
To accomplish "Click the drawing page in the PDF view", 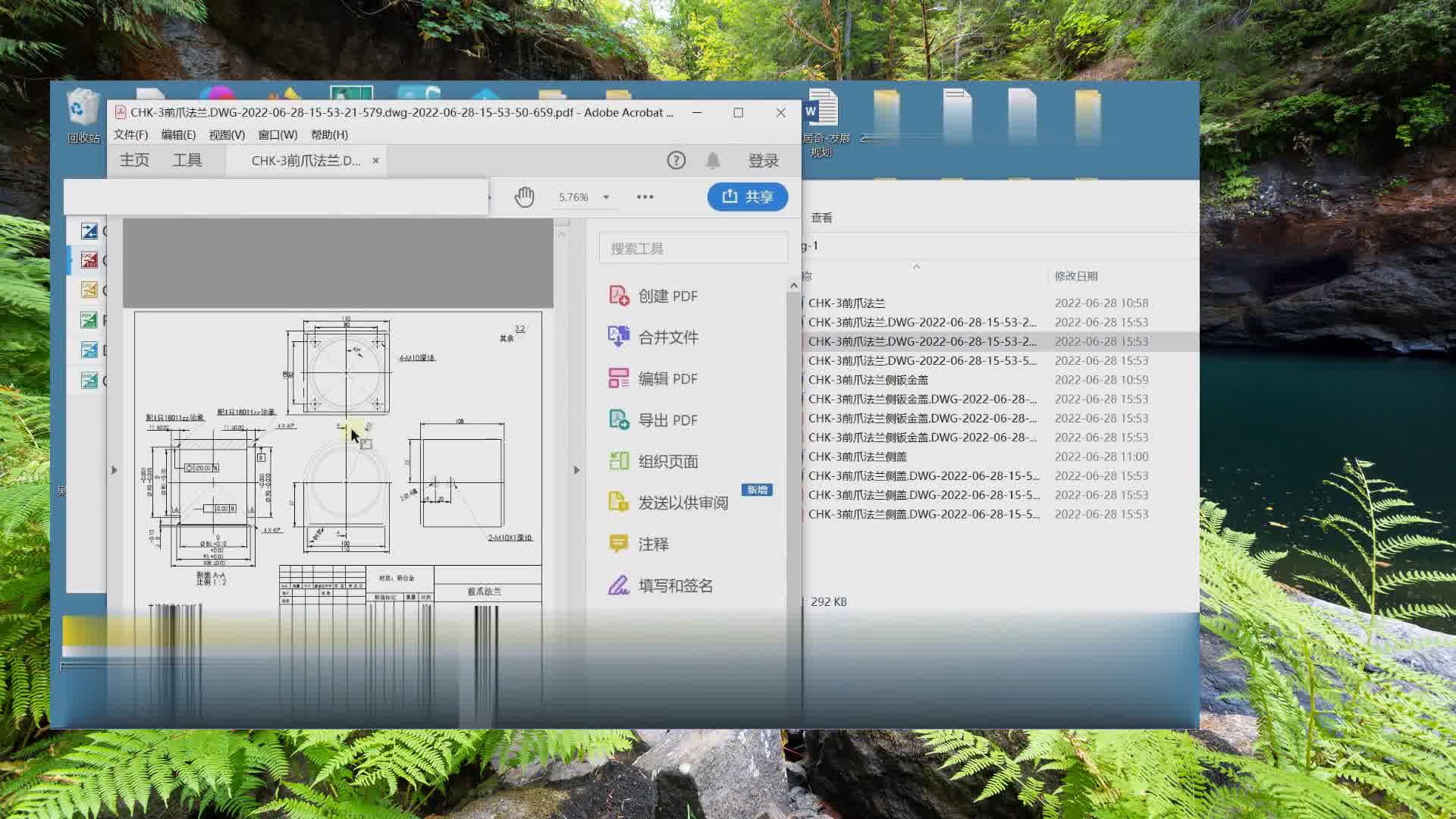I will 338,458.
